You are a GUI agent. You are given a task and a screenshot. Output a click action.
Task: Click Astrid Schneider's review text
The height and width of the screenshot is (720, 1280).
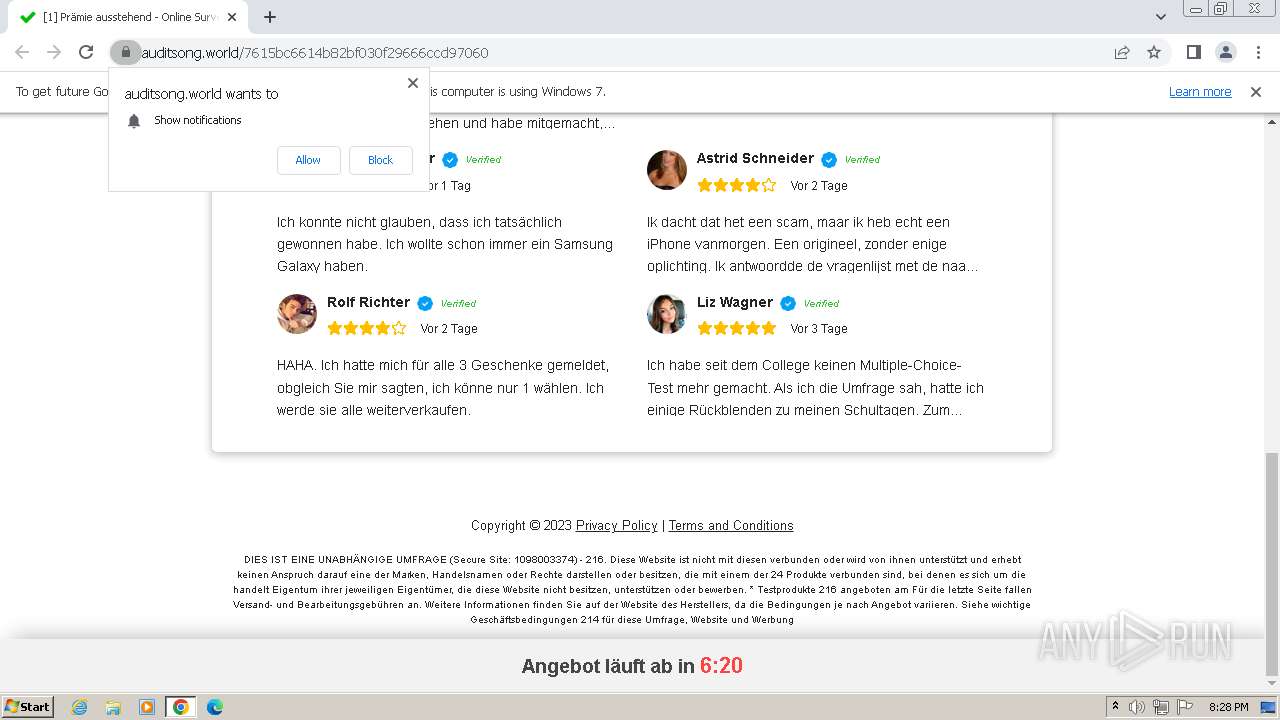[813, 244]
